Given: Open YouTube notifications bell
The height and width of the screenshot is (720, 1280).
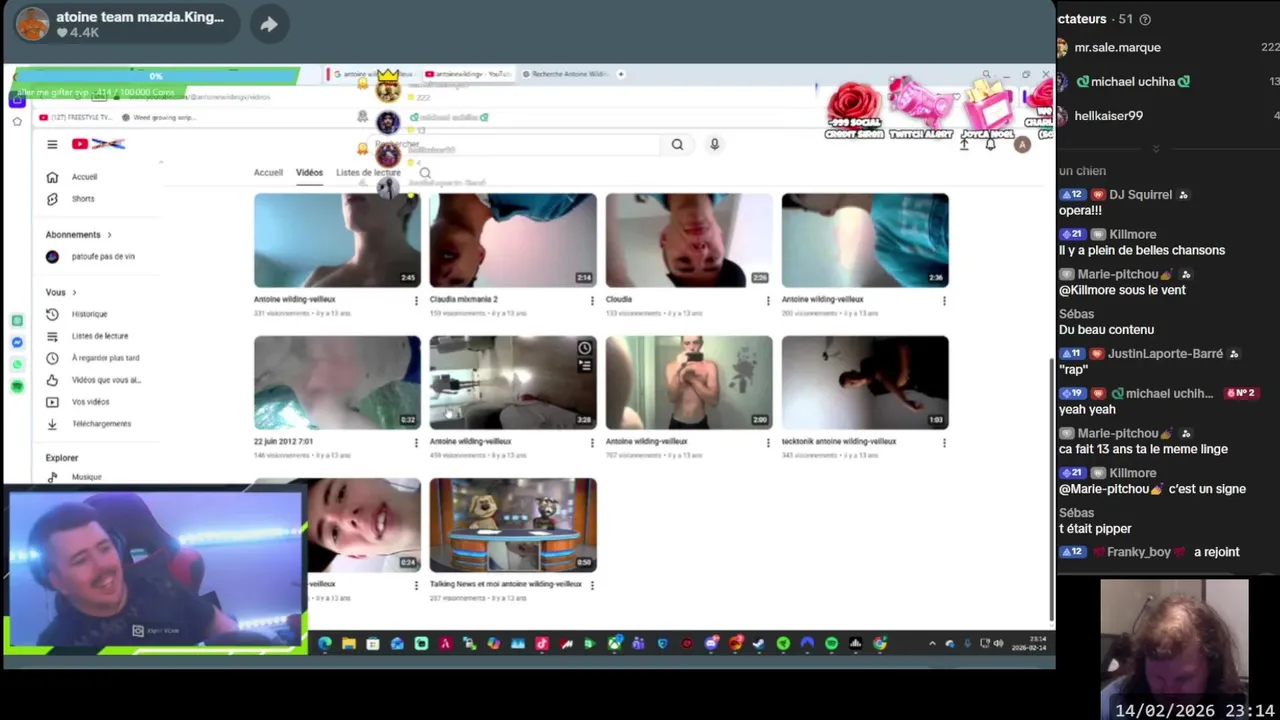Looking at the screenshot, I should click(x=990, y=144).
